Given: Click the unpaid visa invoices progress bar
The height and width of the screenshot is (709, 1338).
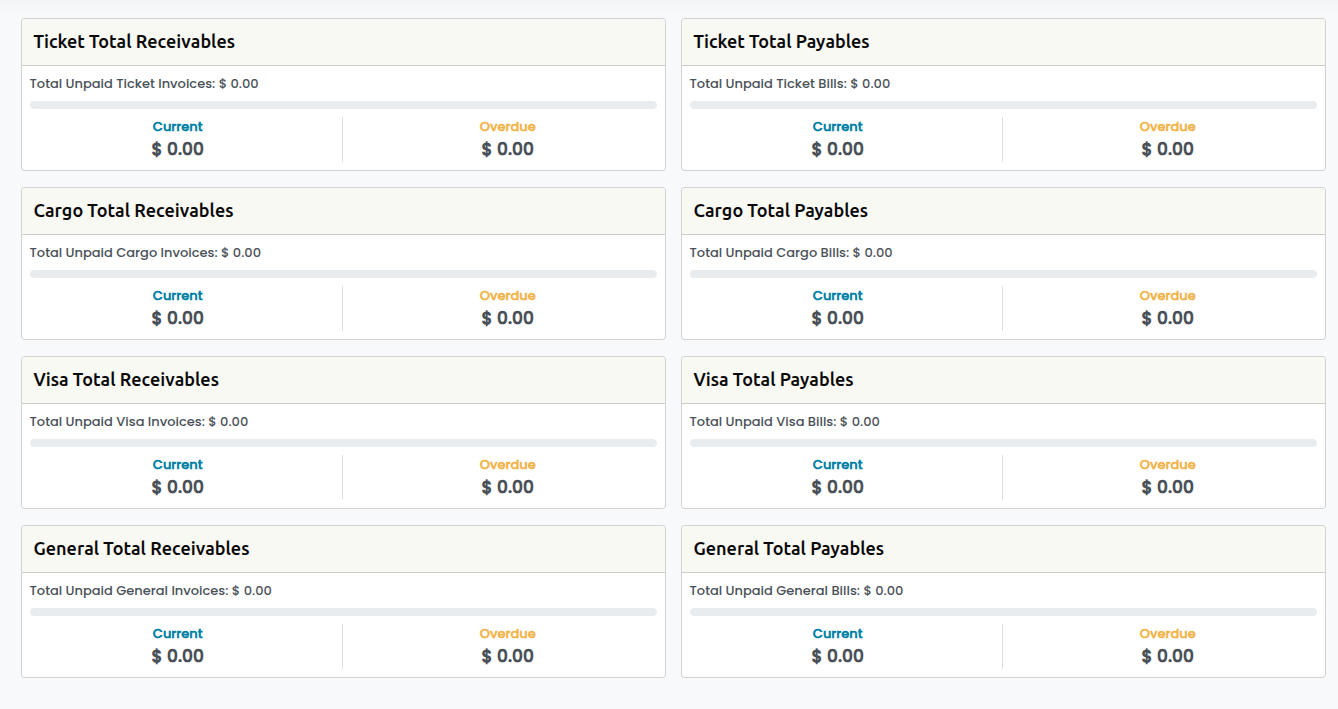Looking at the screenshot, I should [x=343, y=443].
